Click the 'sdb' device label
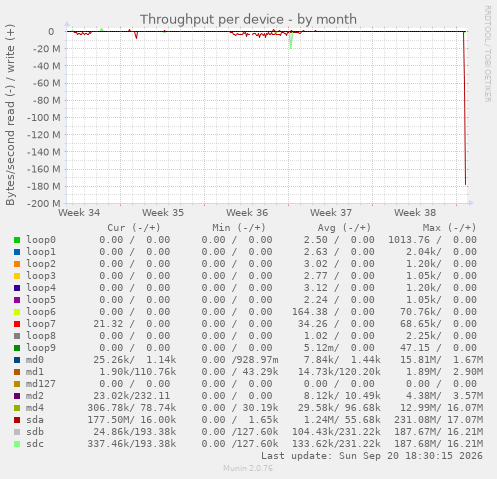This screenshot has height=479, width=497. click(35, 432)
